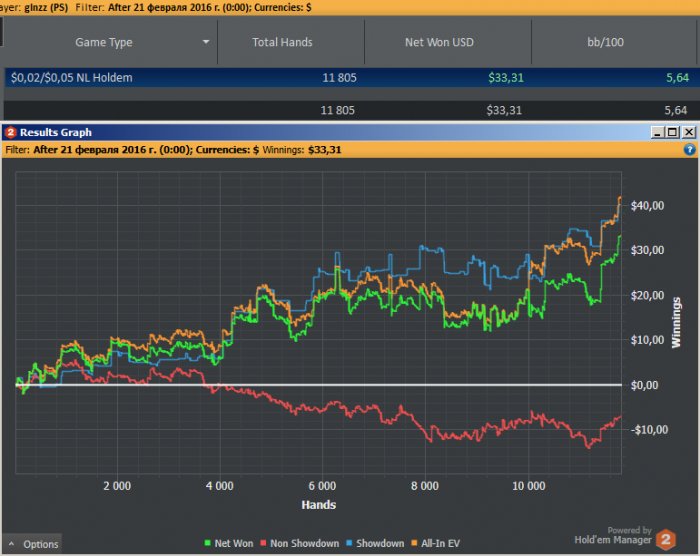Click the Results Graph window title icon
Image resolution: width=700 pixels, height=556 pixels.
10,132
